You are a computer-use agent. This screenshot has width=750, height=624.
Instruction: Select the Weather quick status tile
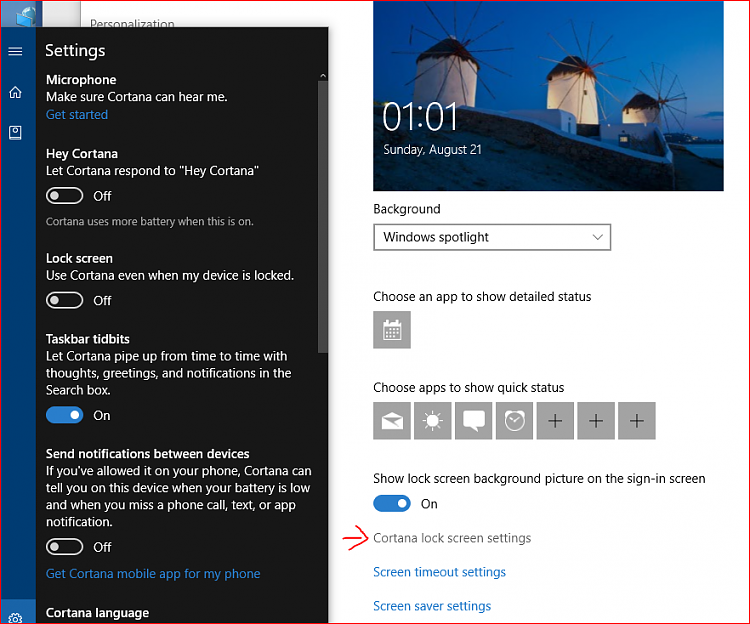432,421
